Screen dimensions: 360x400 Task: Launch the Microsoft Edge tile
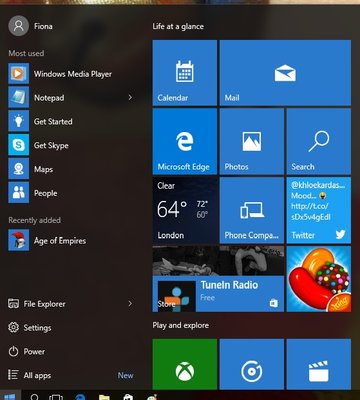pos(185,141)
